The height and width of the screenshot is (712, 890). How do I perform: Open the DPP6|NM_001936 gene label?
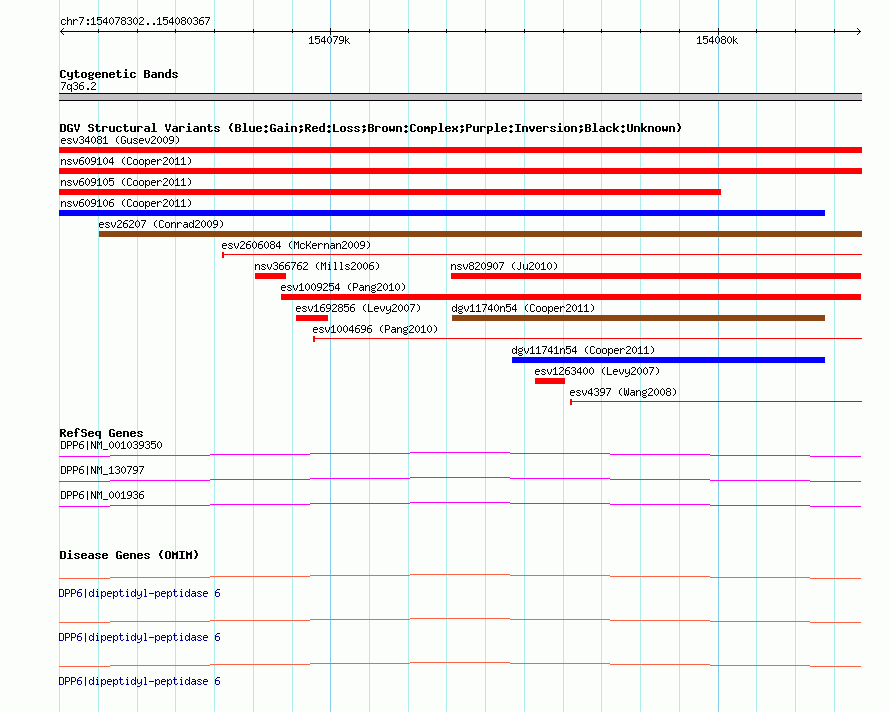102,495
